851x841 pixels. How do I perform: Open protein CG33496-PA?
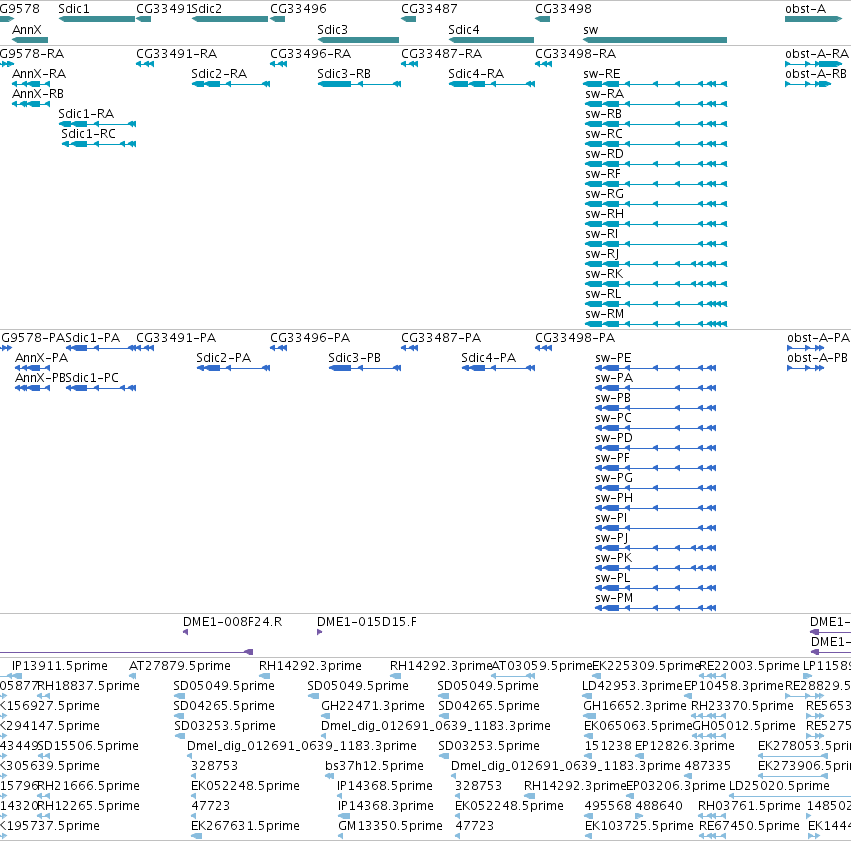point(310,337)
